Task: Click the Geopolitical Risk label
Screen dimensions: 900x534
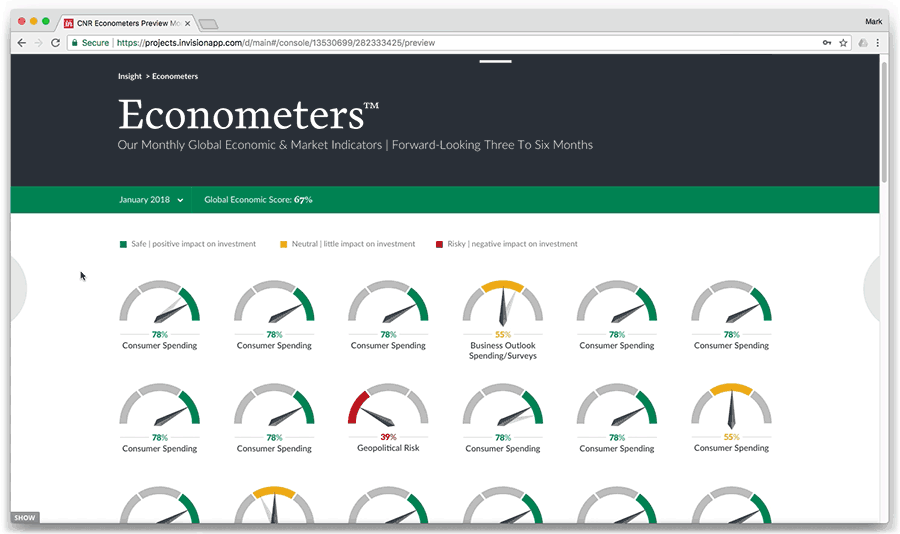Action: 388,448
